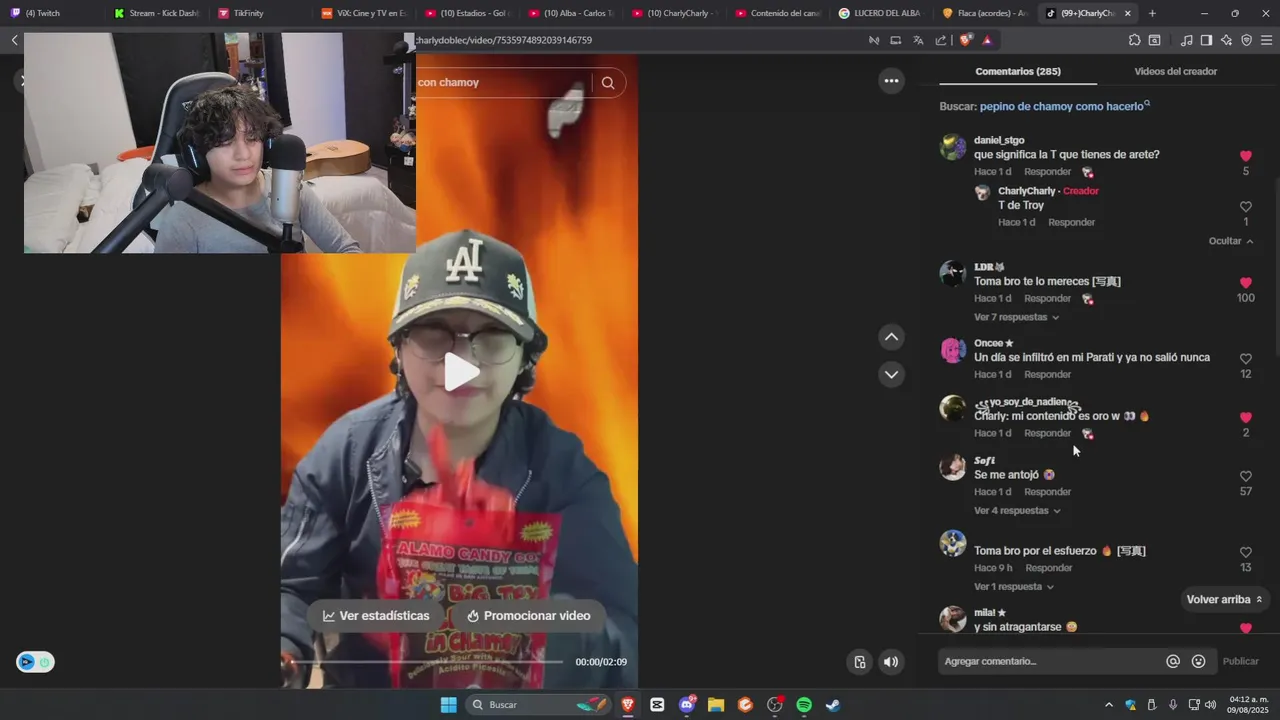This screenshot has width=1280, height=720.
Task: Like Sofi's 'Se me antojó' comment
Action: 1245,477
